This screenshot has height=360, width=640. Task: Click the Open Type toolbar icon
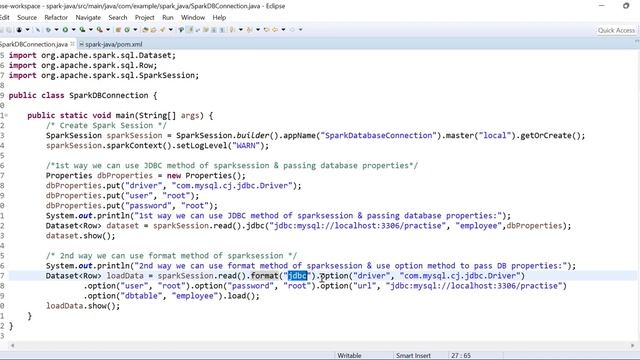pos(145,29)
